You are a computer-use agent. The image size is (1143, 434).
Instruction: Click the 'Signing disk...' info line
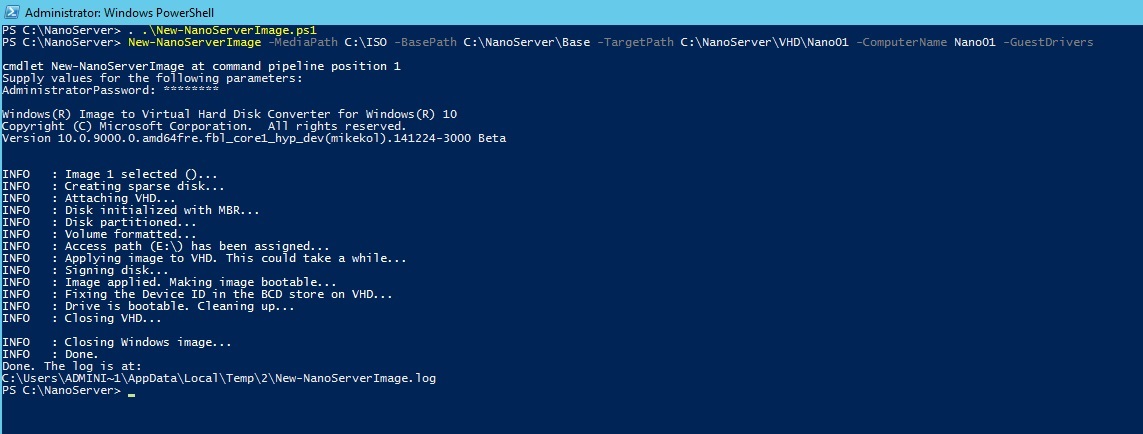point(86,270)
